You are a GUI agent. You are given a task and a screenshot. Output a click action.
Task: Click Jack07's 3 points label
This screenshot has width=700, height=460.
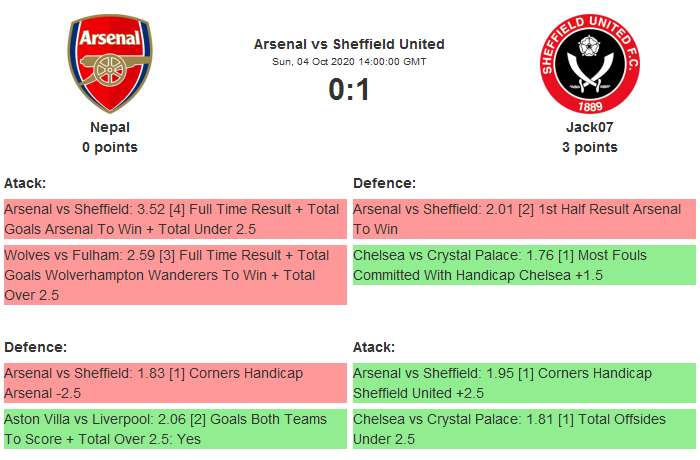coord(589,147)
